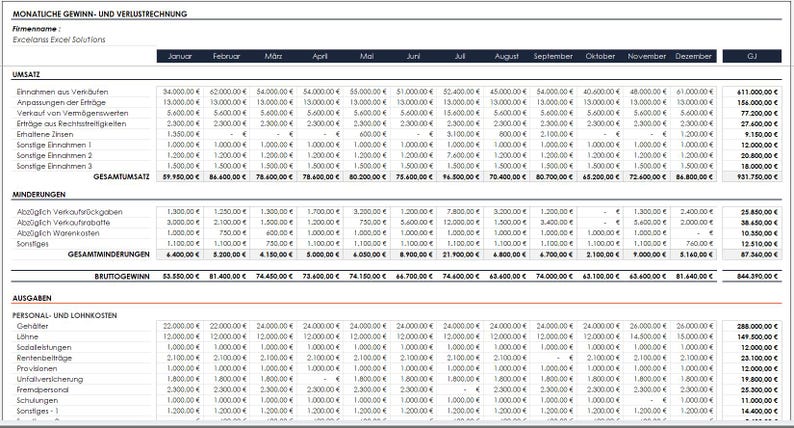This screenshot has height=428, width=794.
Task: Click GJ total 611.000,00 € for Verkäufe
Action: 752,92
